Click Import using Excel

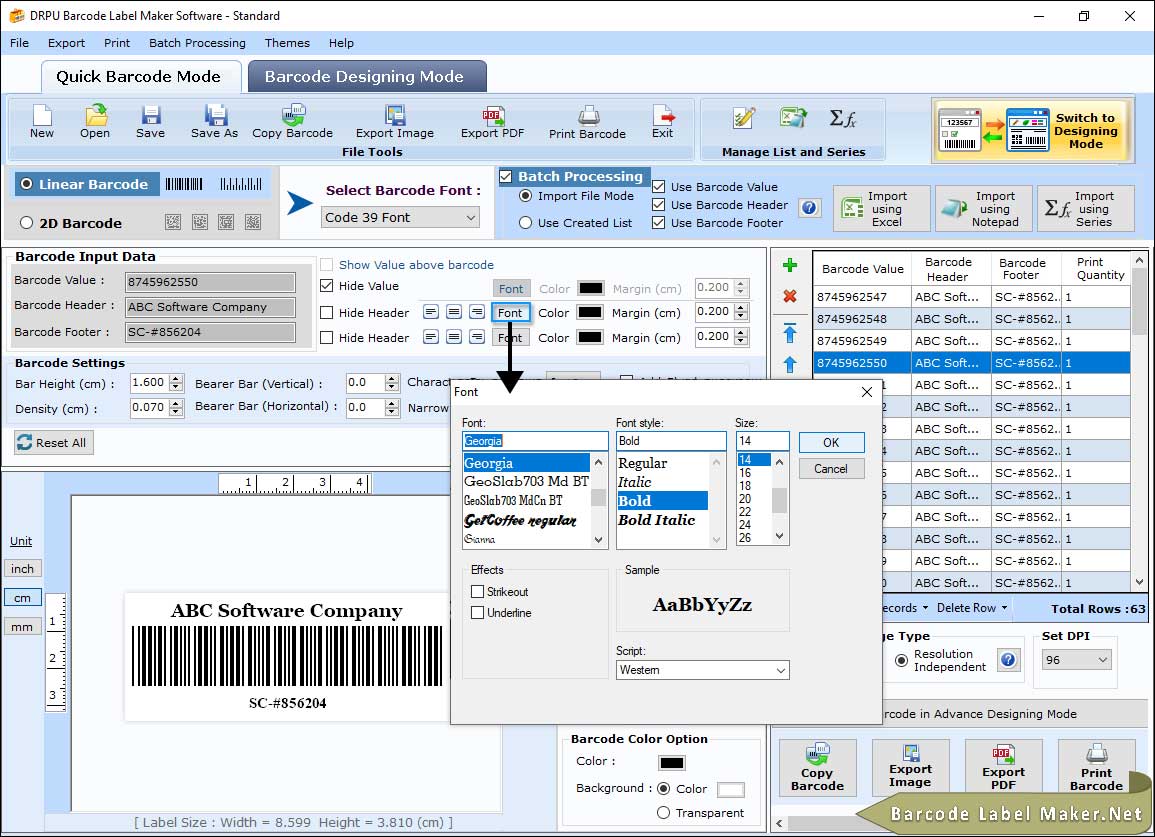point(882,209)
